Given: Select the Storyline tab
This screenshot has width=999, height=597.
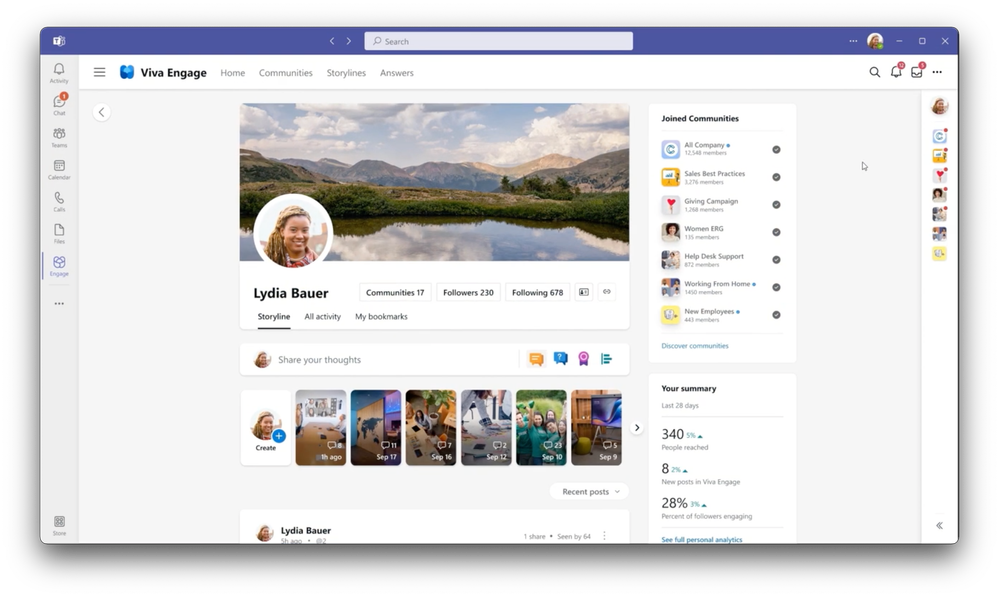Looking at the screenshot, I should [x=273, y=317].
